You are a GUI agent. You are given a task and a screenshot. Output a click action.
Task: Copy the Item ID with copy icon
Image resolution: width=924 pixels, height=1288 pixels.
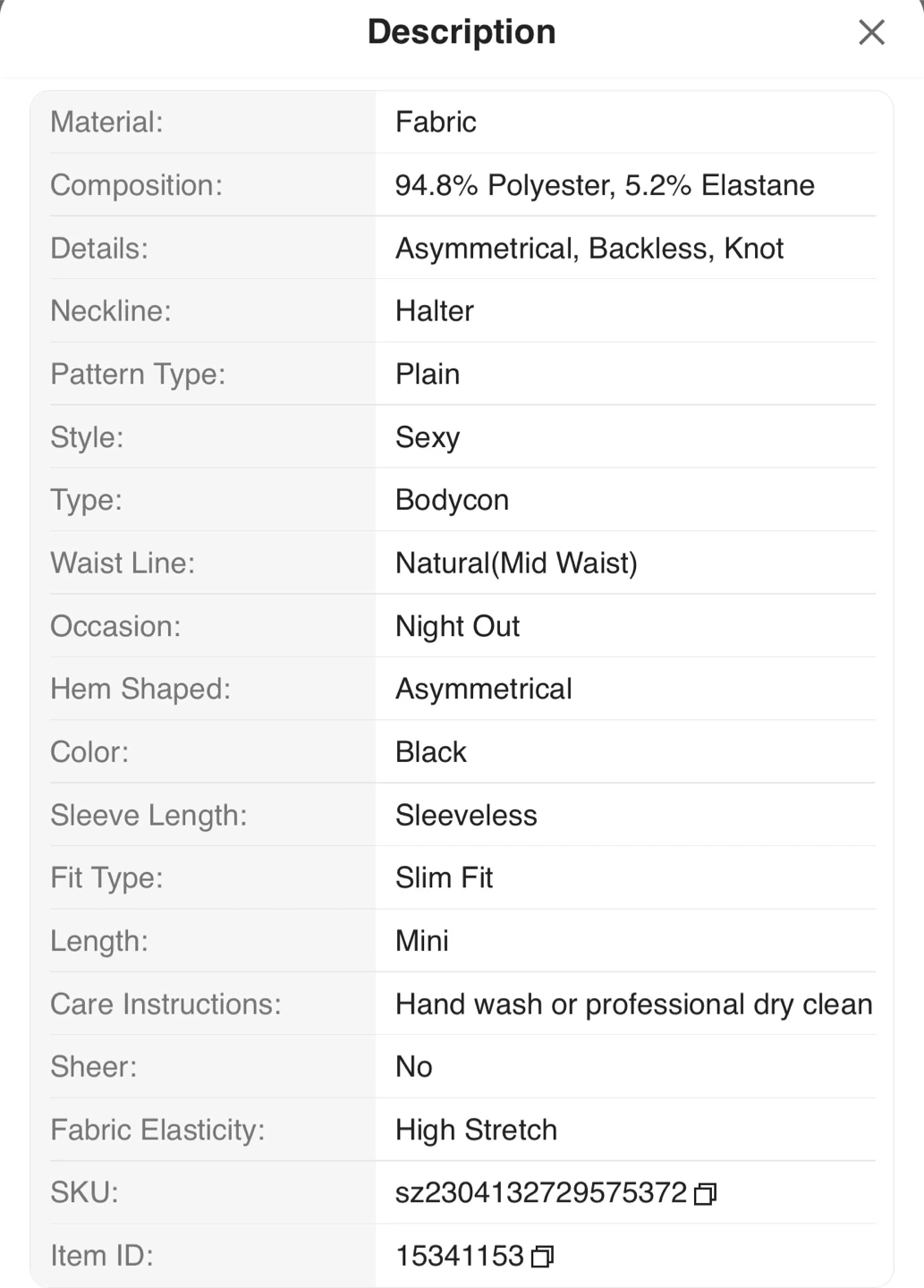click(542, 1257)
